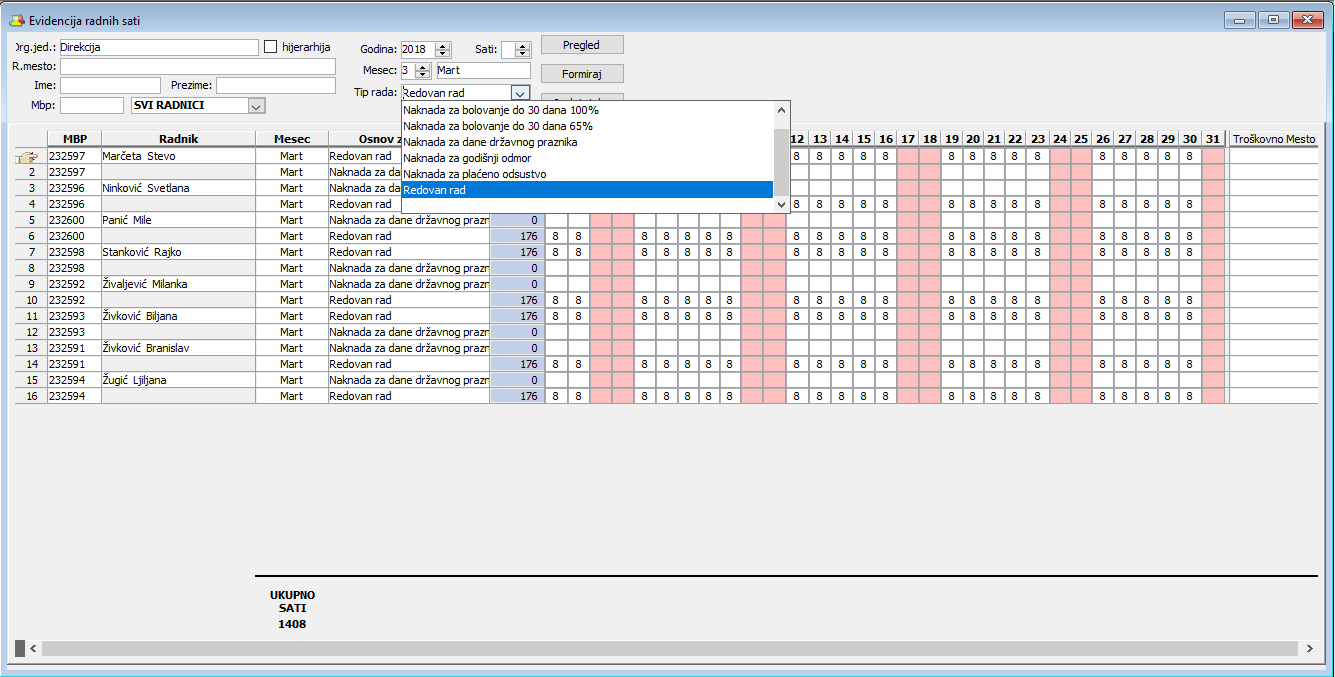Select 'Naknada za godišnji odmor' option

click(x=467, y=158)
